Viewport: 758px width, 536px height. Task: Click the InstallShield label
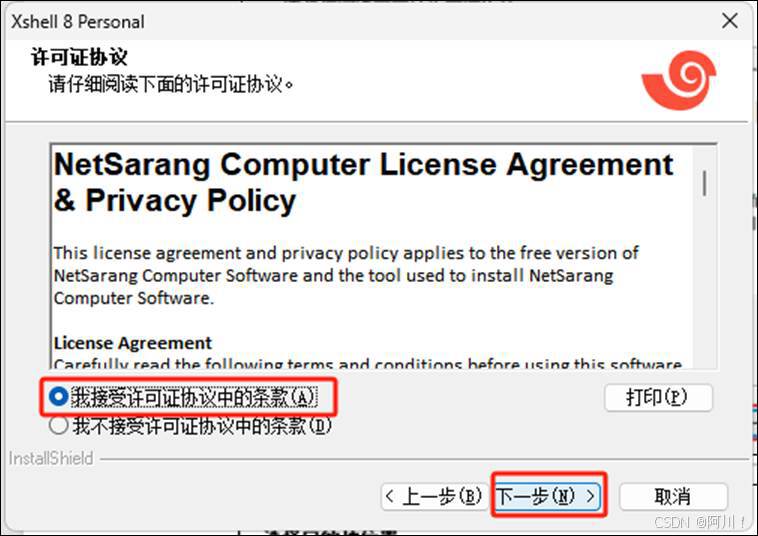coord(51,458)
